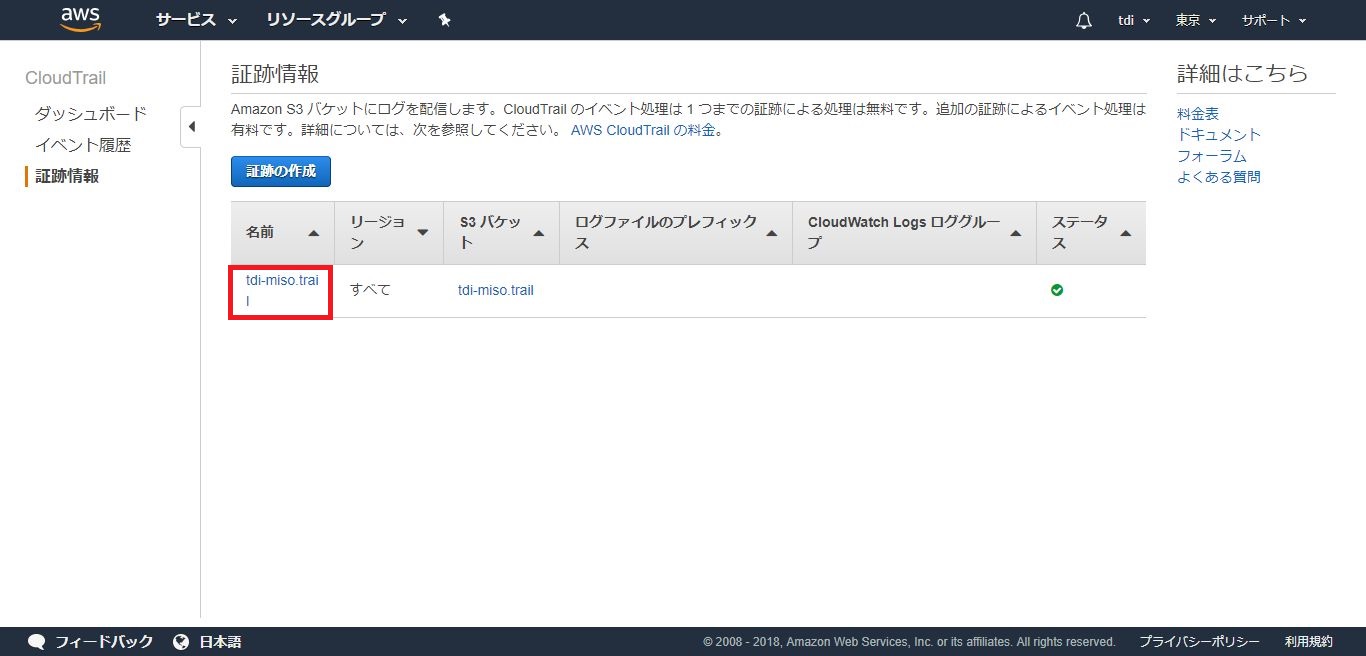
Task: Select イベント履歴 in sidebar
Action: click(83, 145)
